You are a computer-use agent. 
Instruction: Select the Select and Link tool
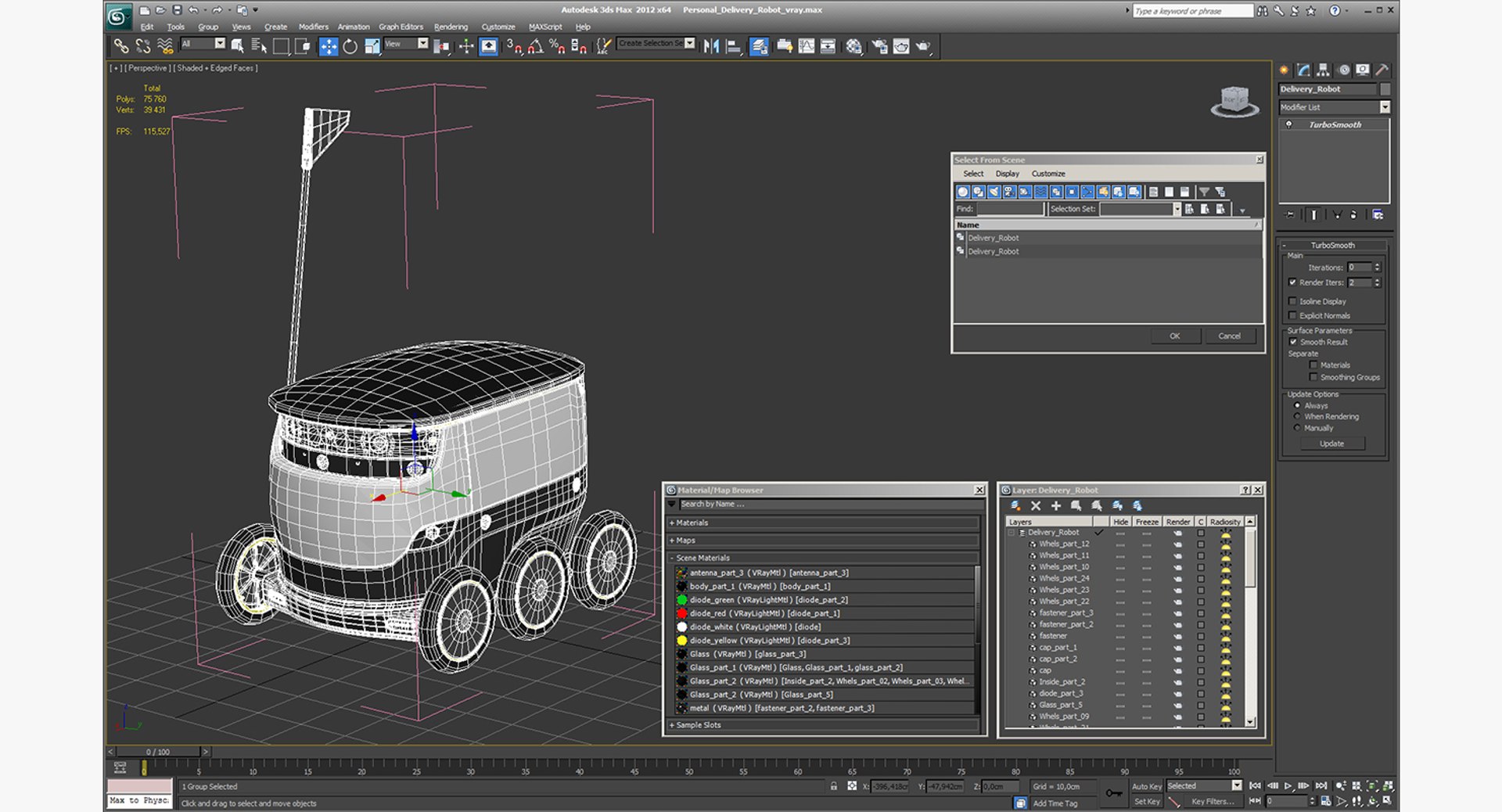120,46
